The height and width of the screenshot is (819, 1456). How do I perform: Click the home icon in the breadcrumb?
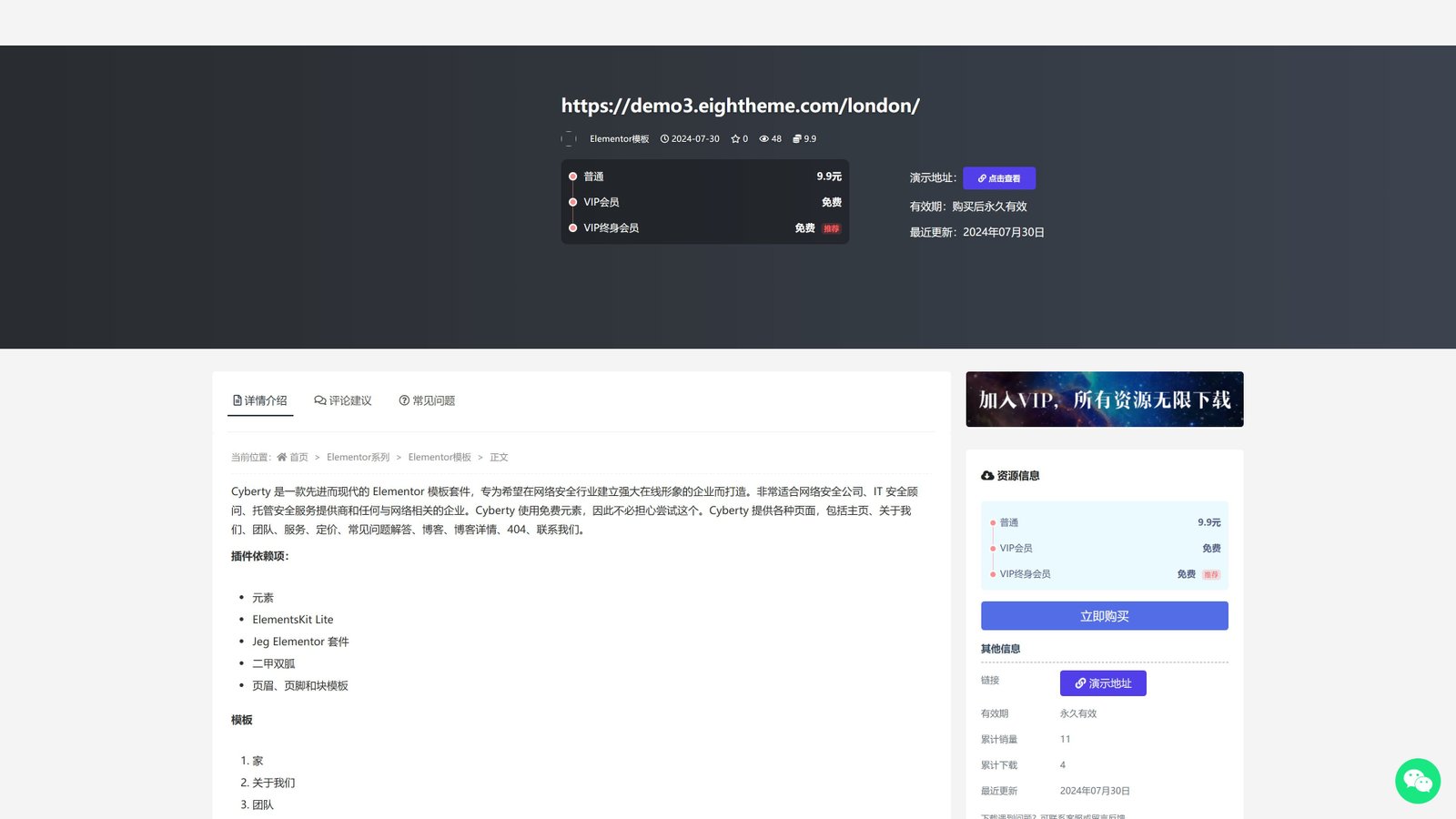coord(282,458)
